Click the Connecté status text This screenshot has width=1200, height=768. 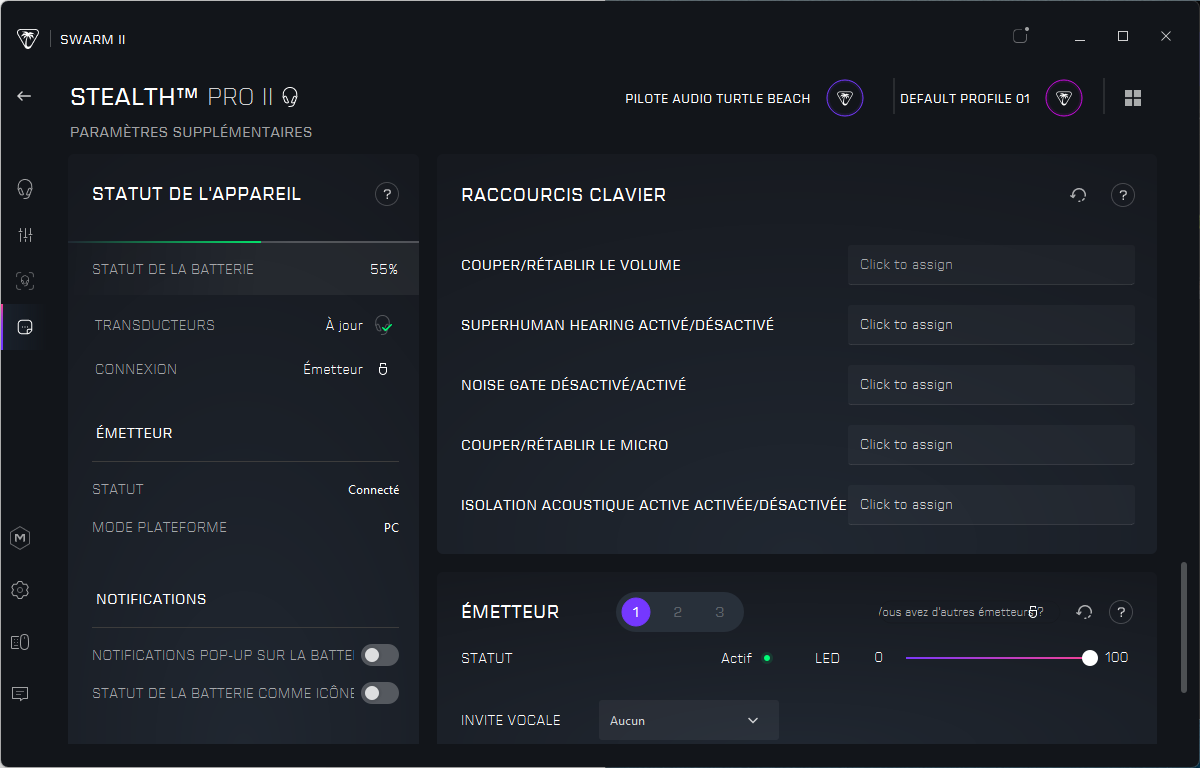coord(373,490)
